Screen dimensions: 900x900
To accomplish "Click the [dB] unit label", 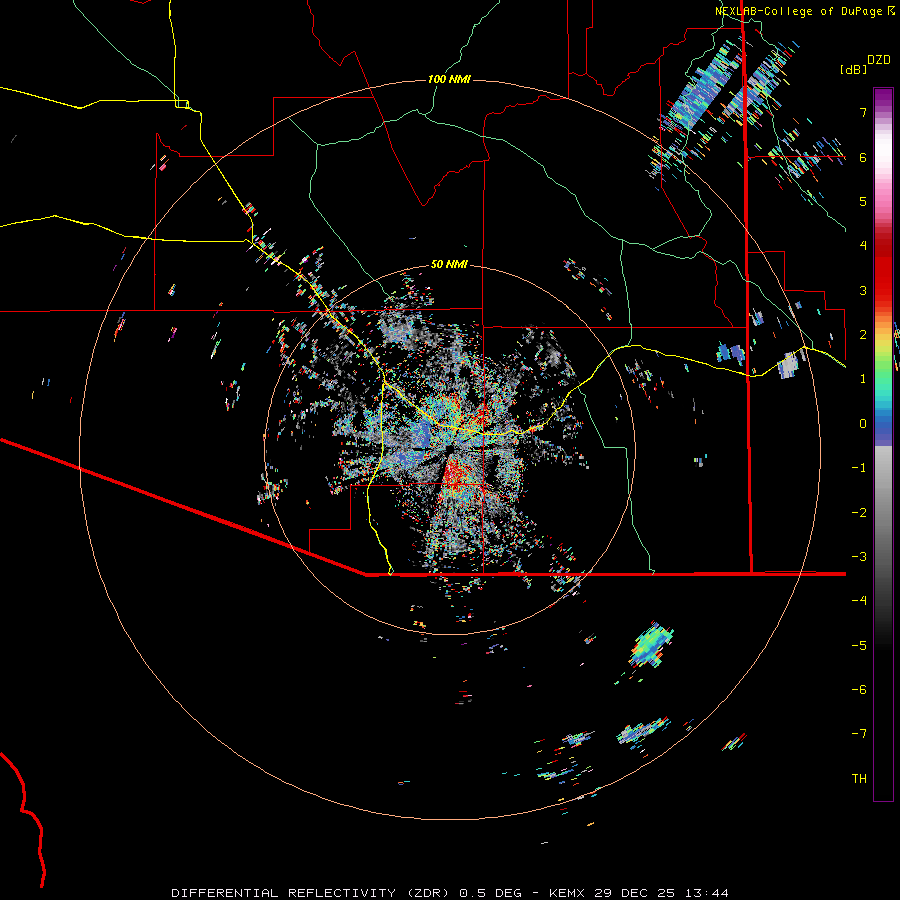I will (x=853, y=69).
